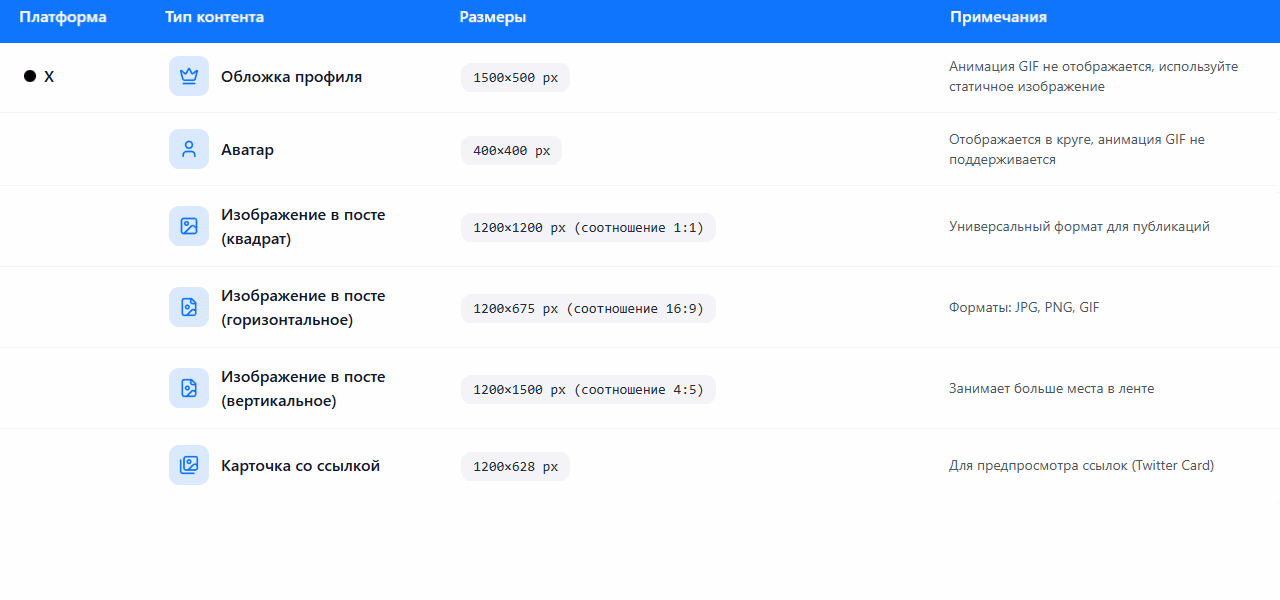This screenshot has height=600, width=1280.
Task: Click the Примечания column header
Action: 998,17
